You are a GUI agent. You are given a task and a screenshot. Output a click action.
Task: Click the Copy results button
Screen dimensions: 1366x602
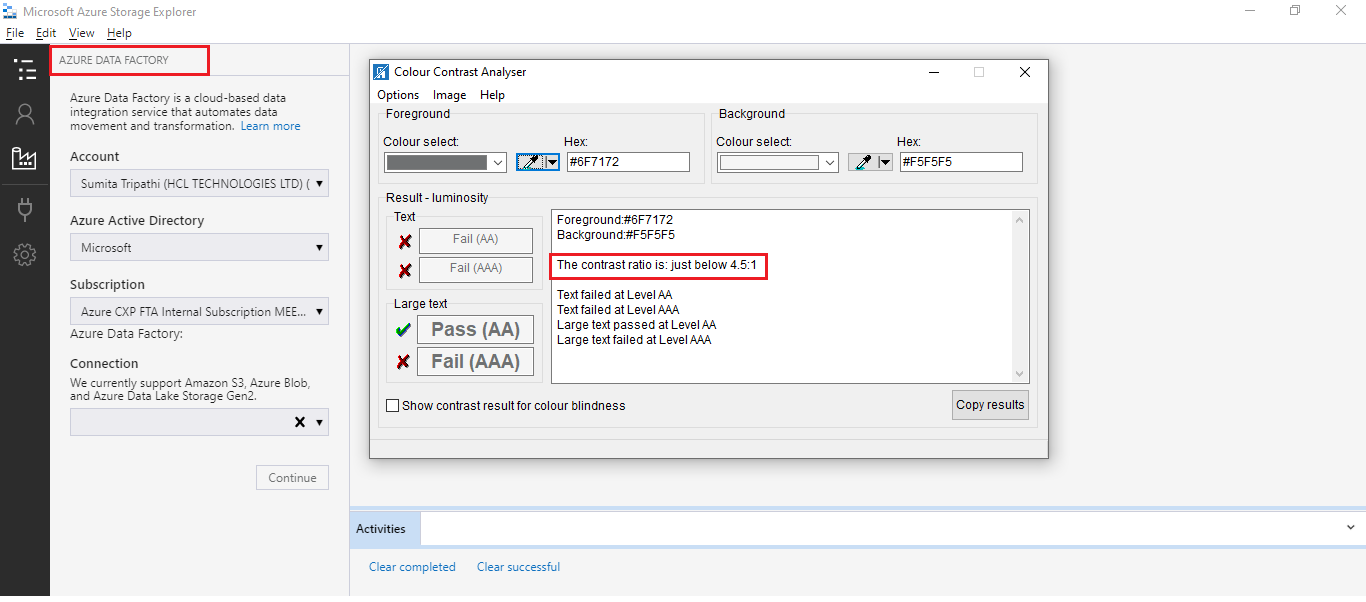(990, 405)
